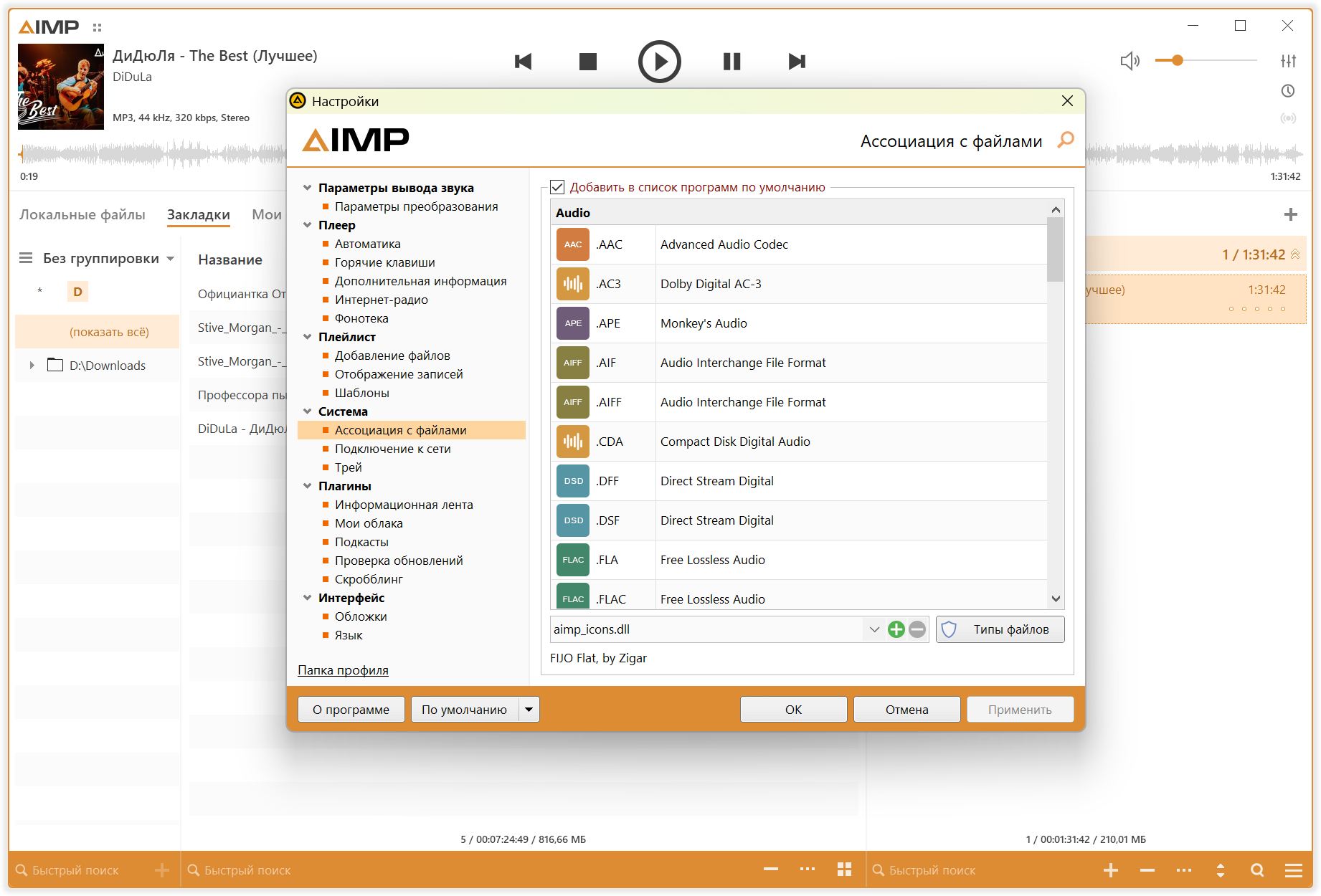
Task: Open the aimp_icons.dll combo box dropdown
Action: 874,629
